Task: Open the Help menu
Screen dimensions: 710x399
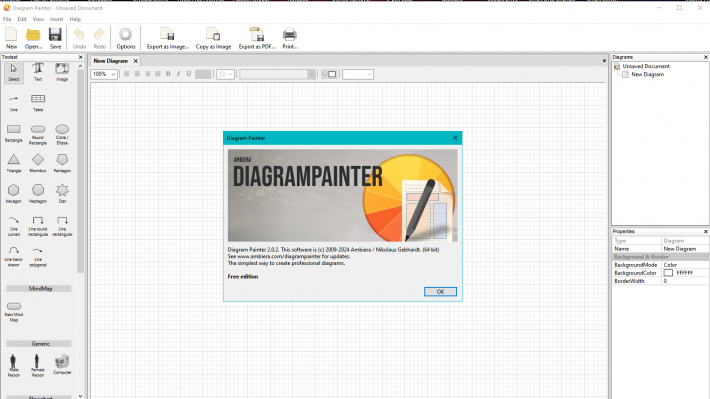Action: [75, 19]
